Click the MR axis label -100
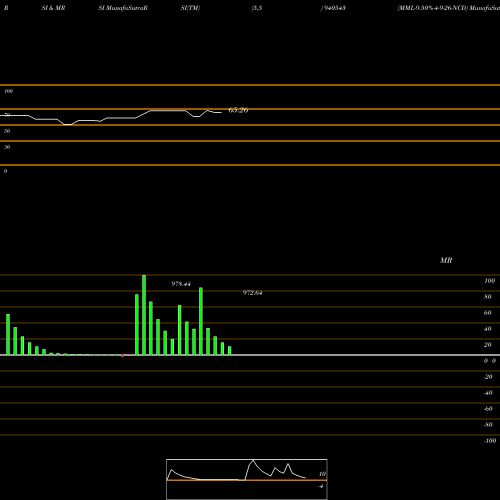Viewport: 500px width, 500px height. [x=490, y=441]
